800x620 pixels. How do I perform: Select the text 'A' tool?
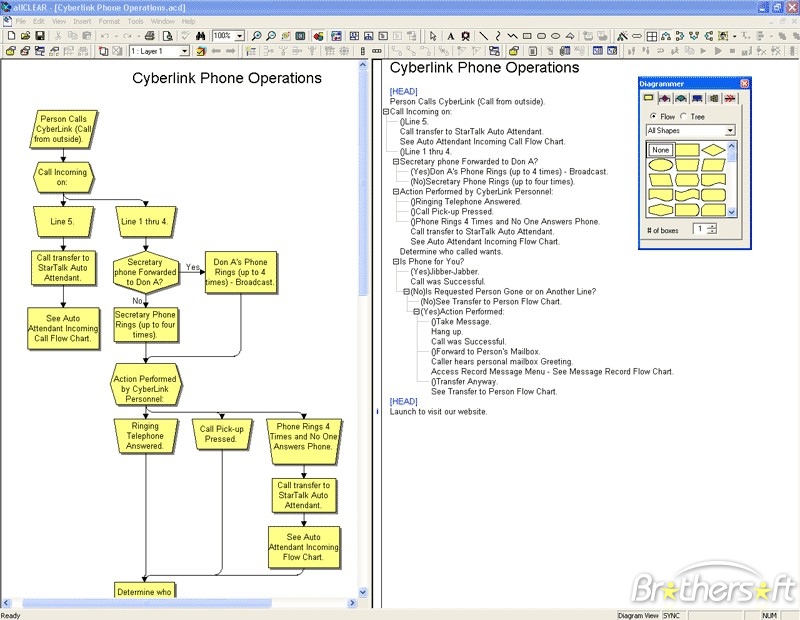click(450, 36)
